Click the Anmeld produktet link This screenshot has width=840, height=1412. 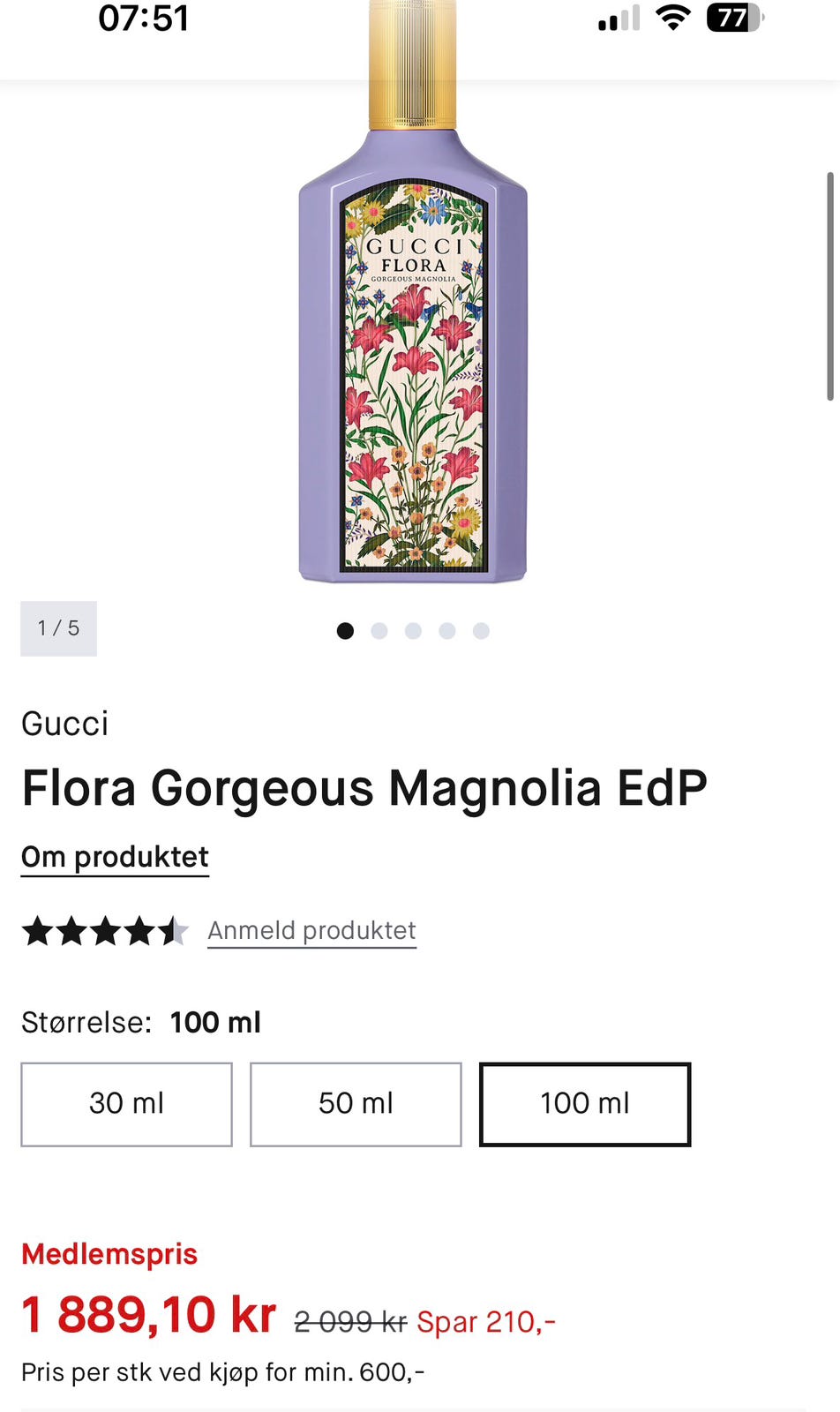(x=311, y=931)
